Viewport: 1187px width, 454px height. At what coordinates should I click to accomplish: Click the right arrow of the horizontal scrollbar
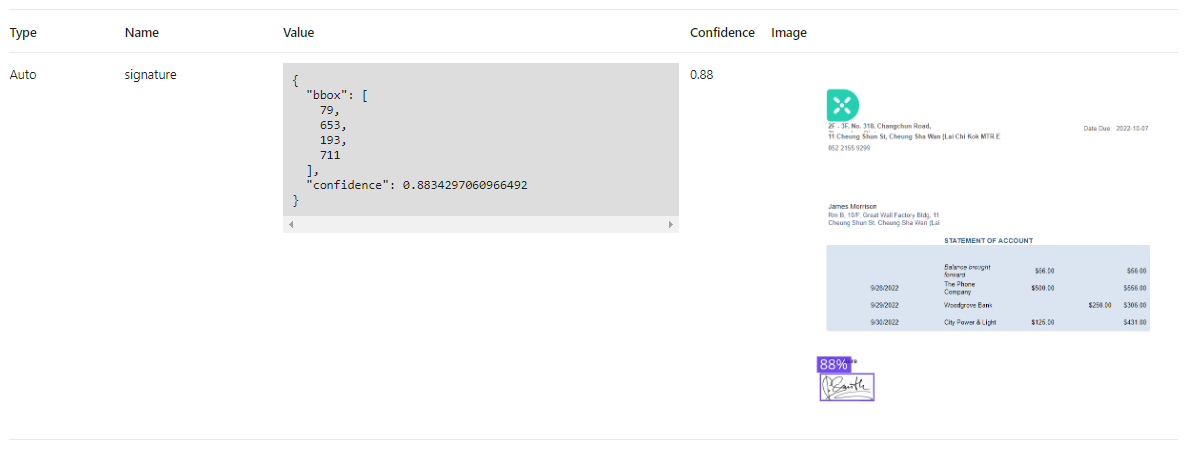click(671, 225)
